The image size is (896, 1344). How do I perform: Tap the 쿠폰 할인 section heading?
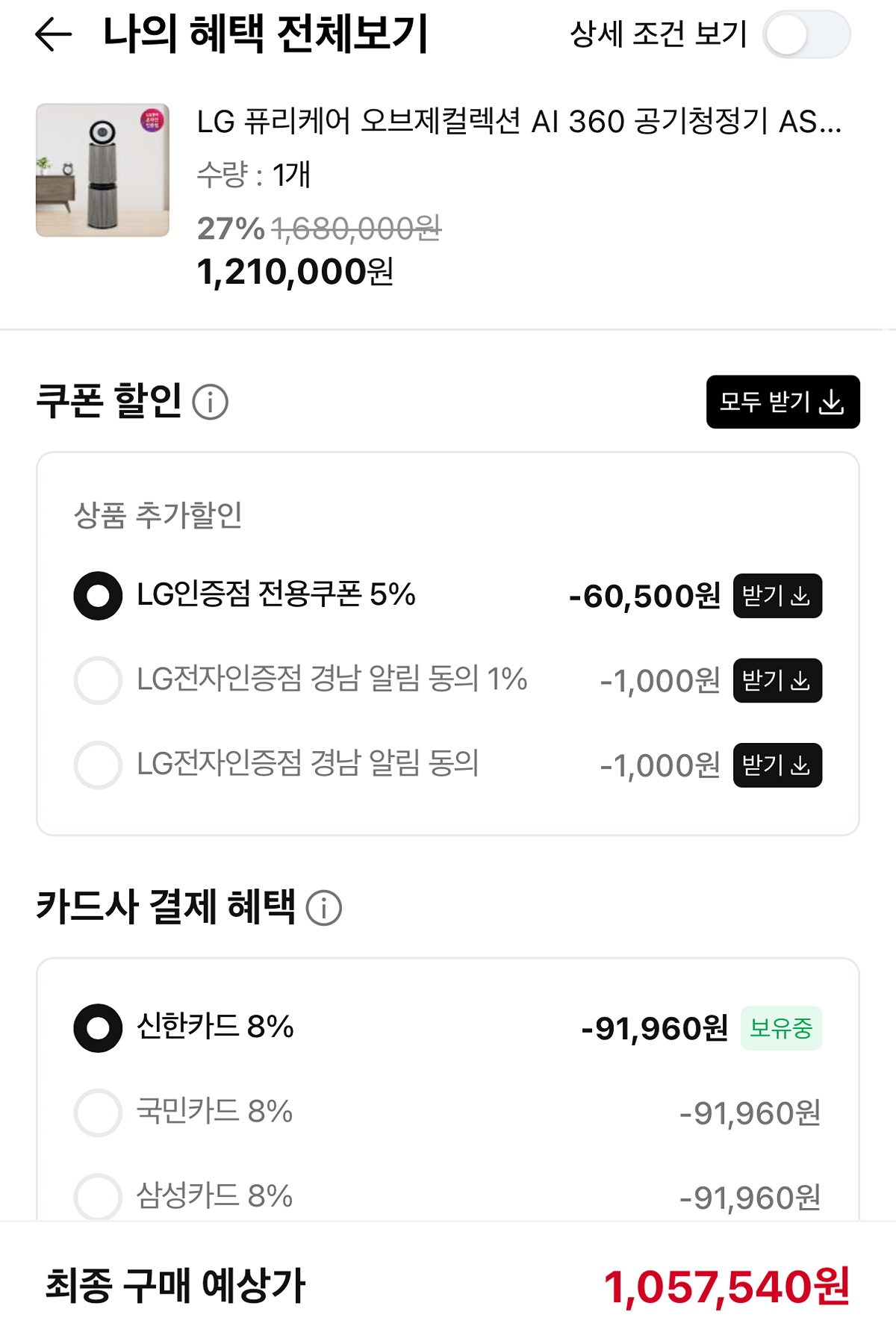[109, 401]
